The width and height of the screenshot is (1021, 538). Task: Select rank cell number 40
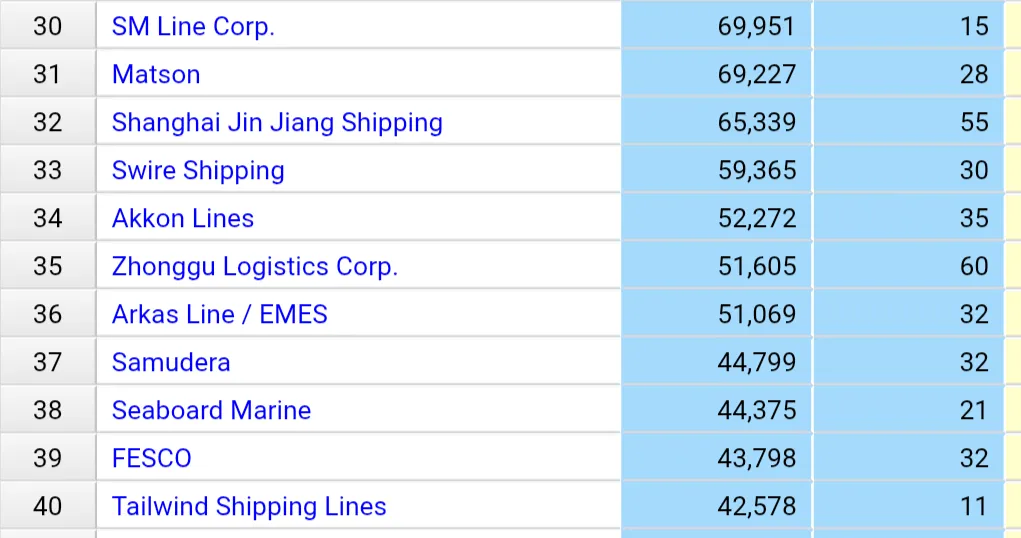coord(48,506)
